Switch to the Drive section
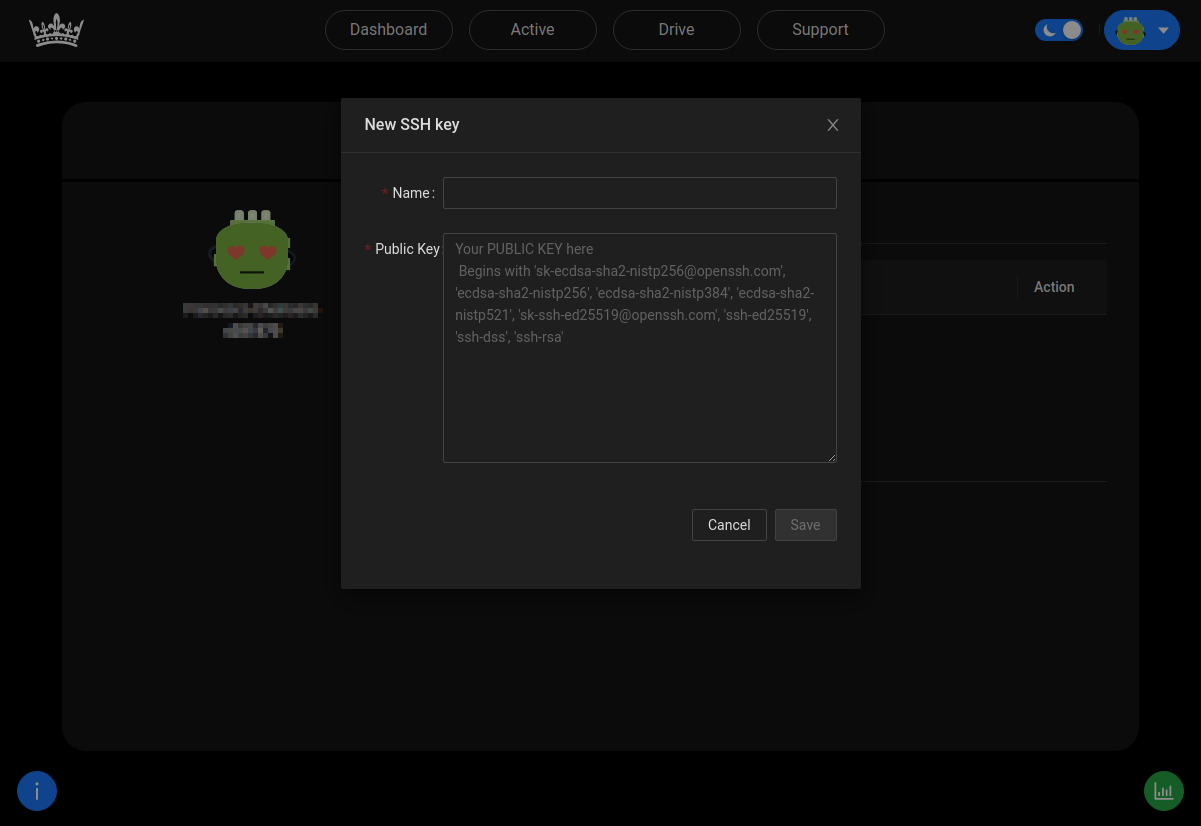The image size is (1201, 826). click(676, 30)
